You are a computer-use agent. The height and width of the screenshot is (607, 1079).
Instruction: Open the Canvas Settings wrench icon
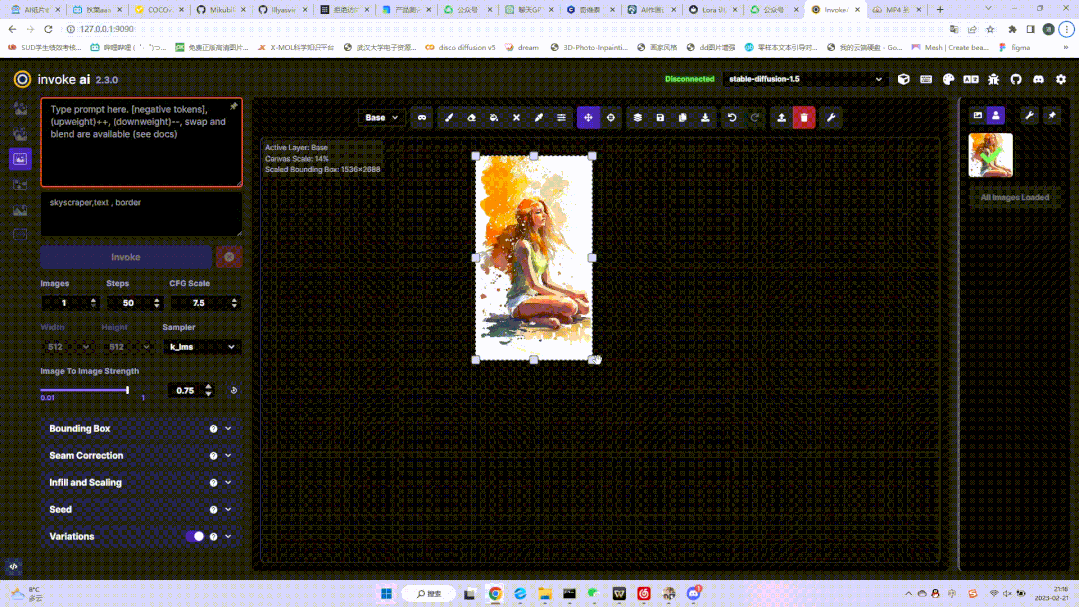point(831,117)
